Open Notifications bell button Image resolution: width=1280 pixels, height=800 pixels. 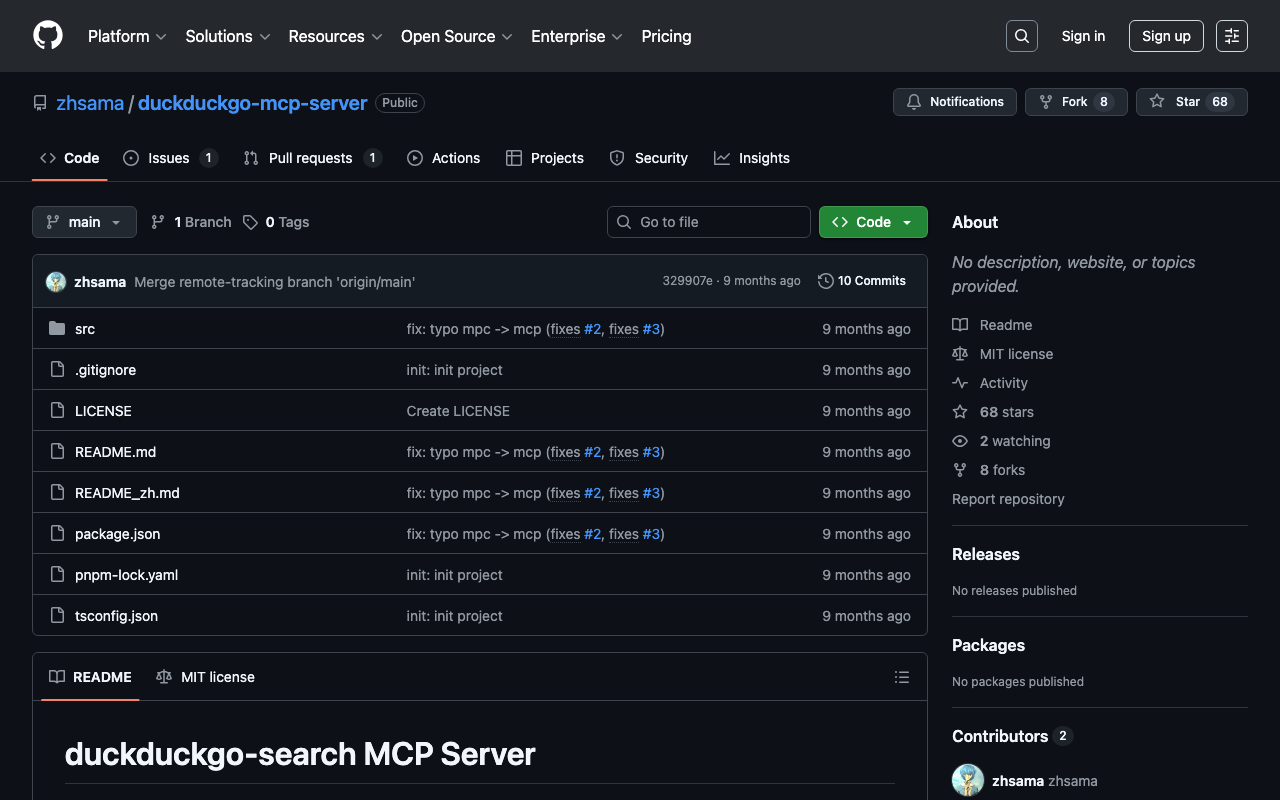(x=954, y=102)
